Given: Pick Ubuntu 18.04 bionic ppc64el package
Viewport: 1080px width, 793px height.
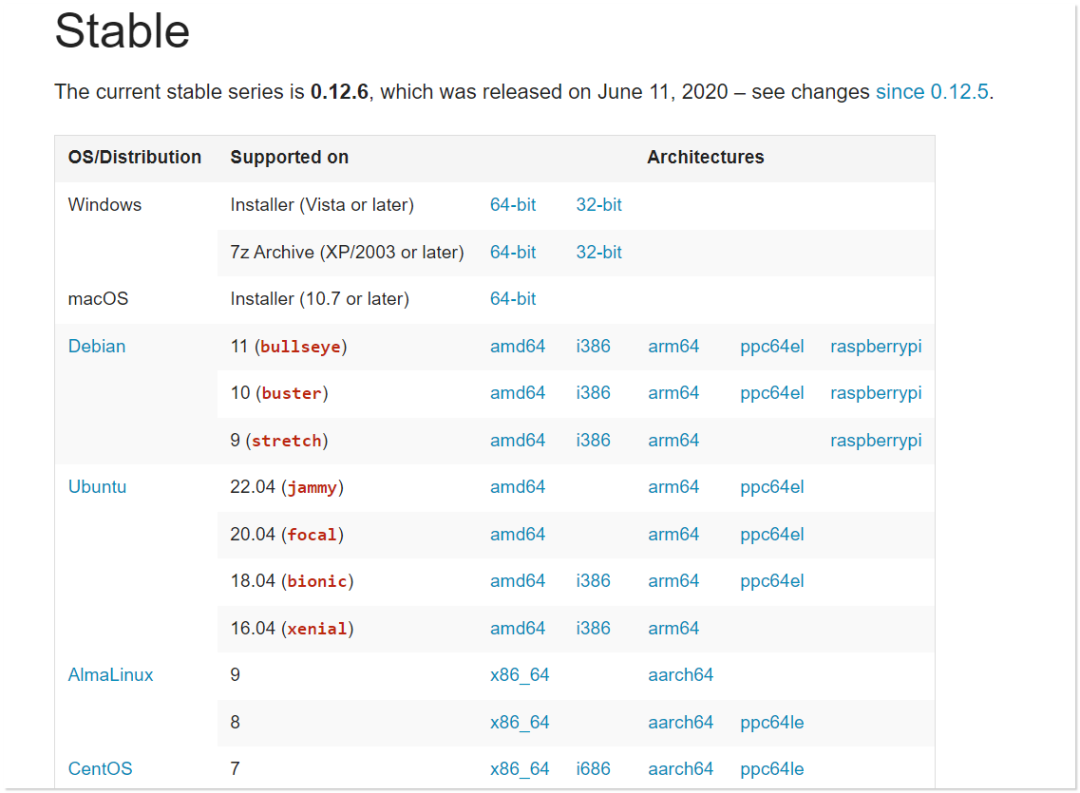Looking at the screenshot, I should (772, 581).
